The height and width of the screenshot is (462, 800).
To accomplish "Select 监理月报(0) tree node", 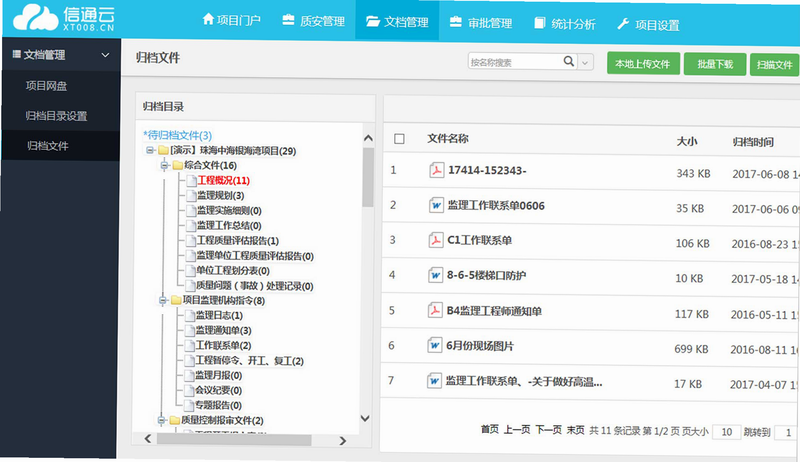I will coord(218,375).
